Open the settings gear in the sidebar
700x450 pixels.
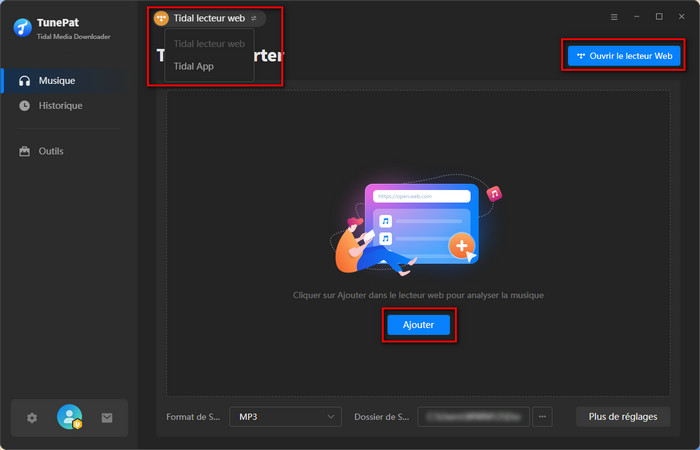(32, 418)
